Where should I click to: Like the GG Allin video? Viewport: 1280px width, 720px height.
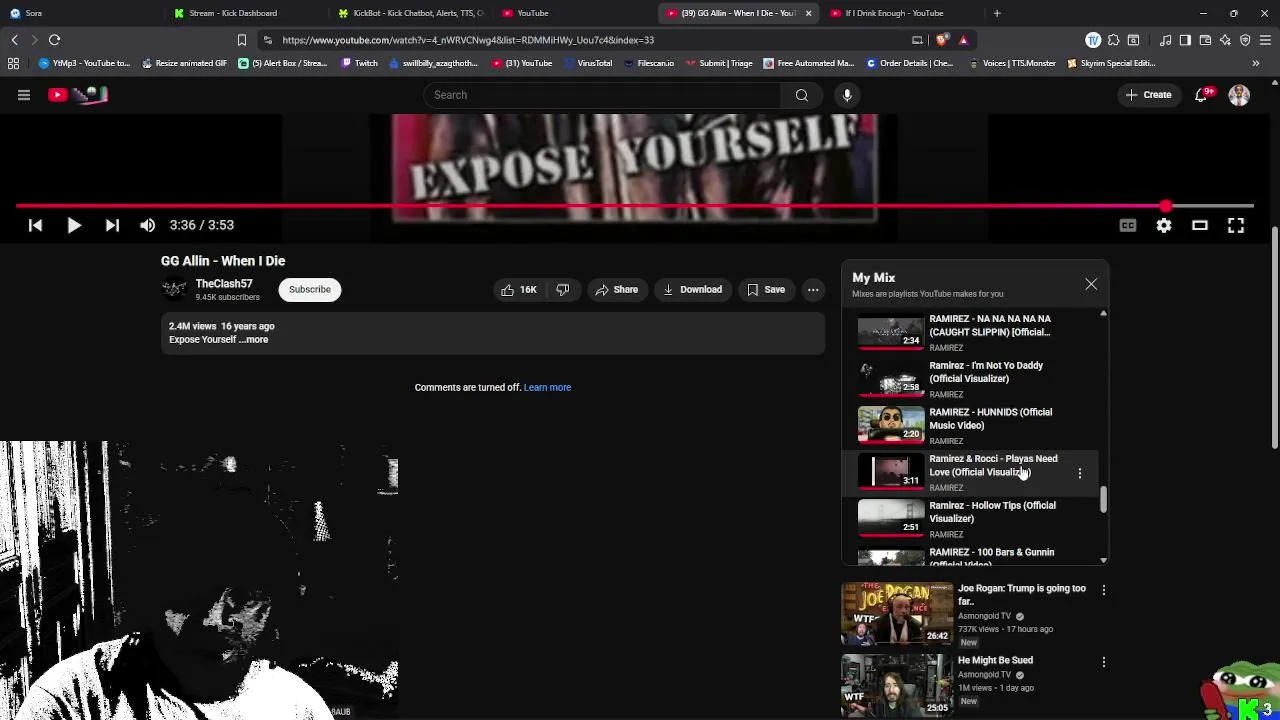pyautogui.click(x=519, y=290)
